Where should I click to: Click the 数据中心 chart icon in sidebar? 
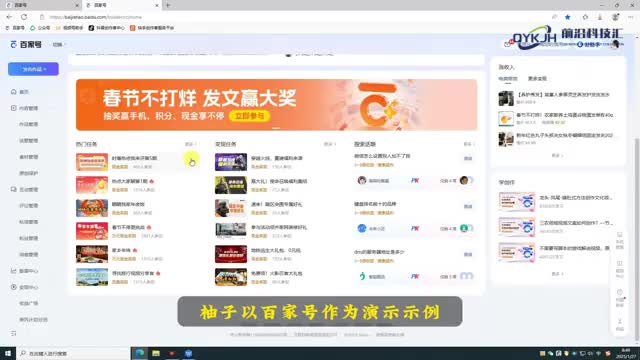[x=13, y=271]
